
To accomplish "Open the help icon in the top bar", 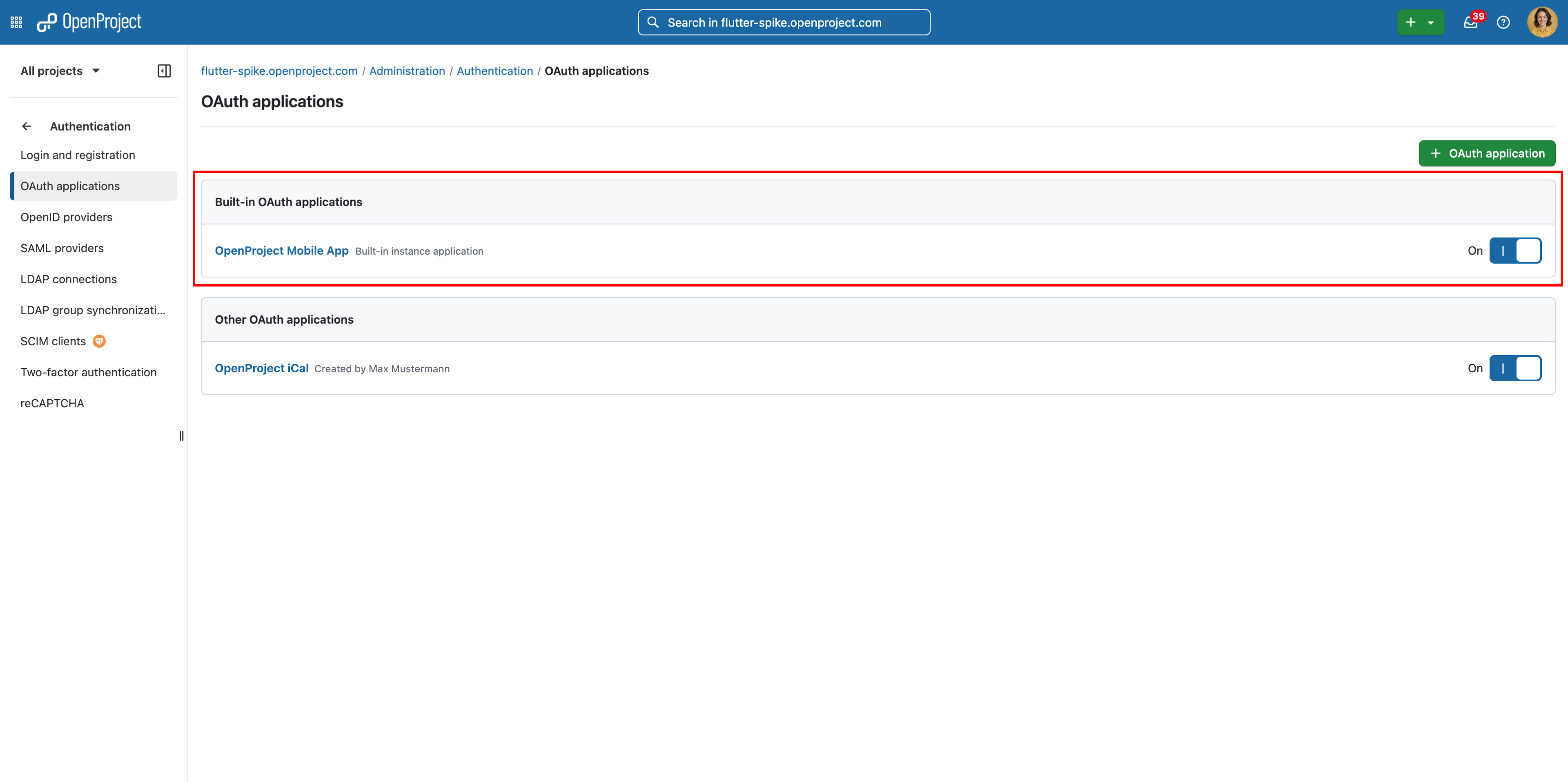I will coord(1503,22).
